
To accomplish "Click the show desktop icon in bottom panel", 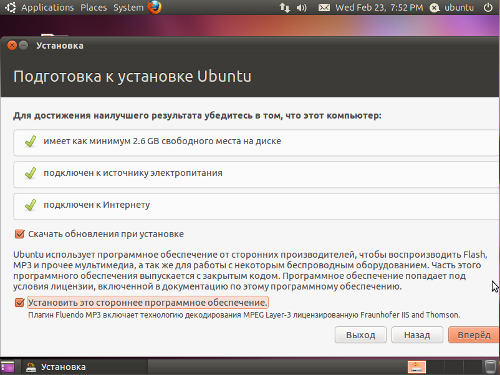I will 7,367.
